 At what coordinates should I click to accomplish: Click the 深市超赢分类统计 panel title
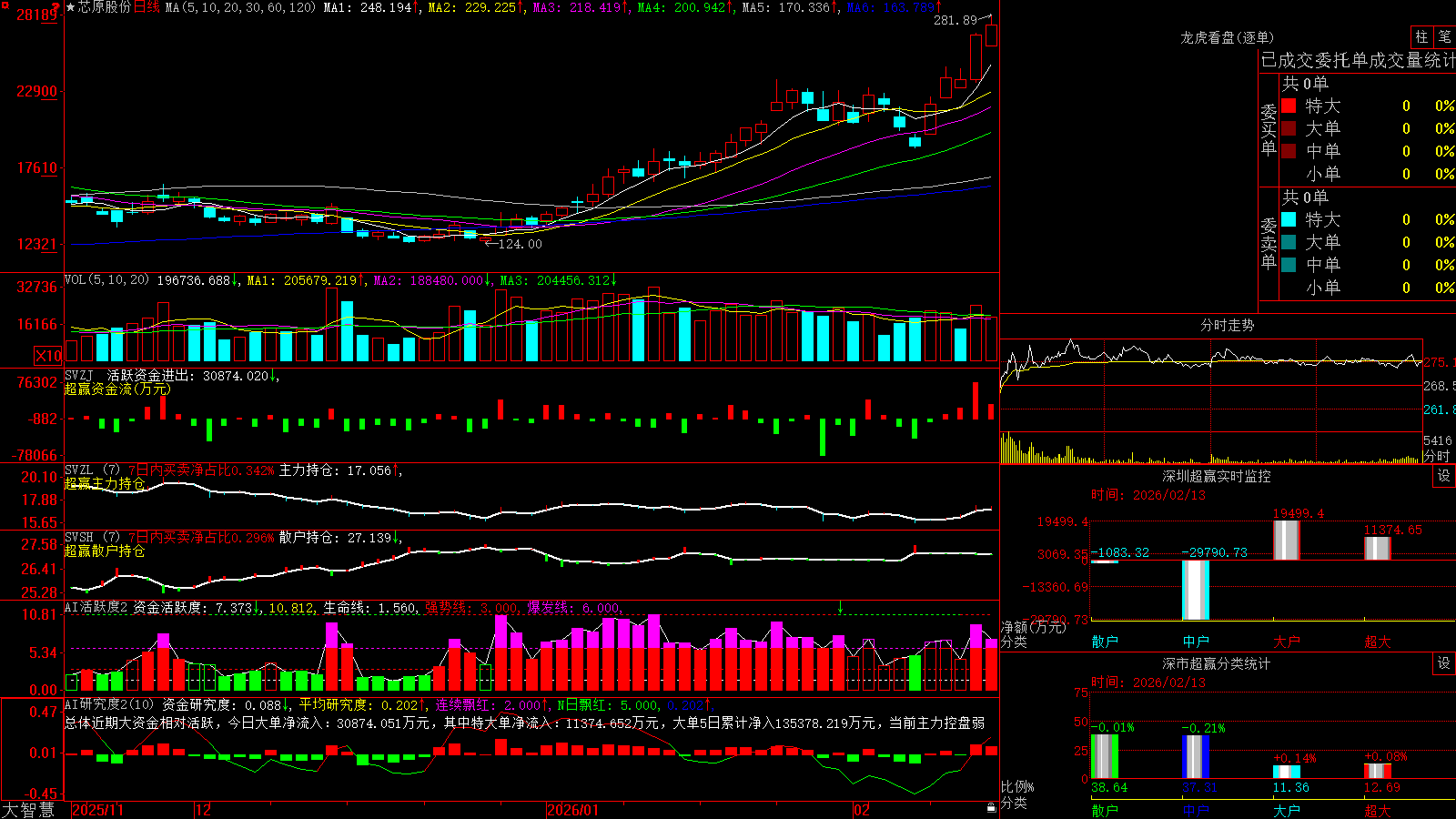tap(1216, 663)
